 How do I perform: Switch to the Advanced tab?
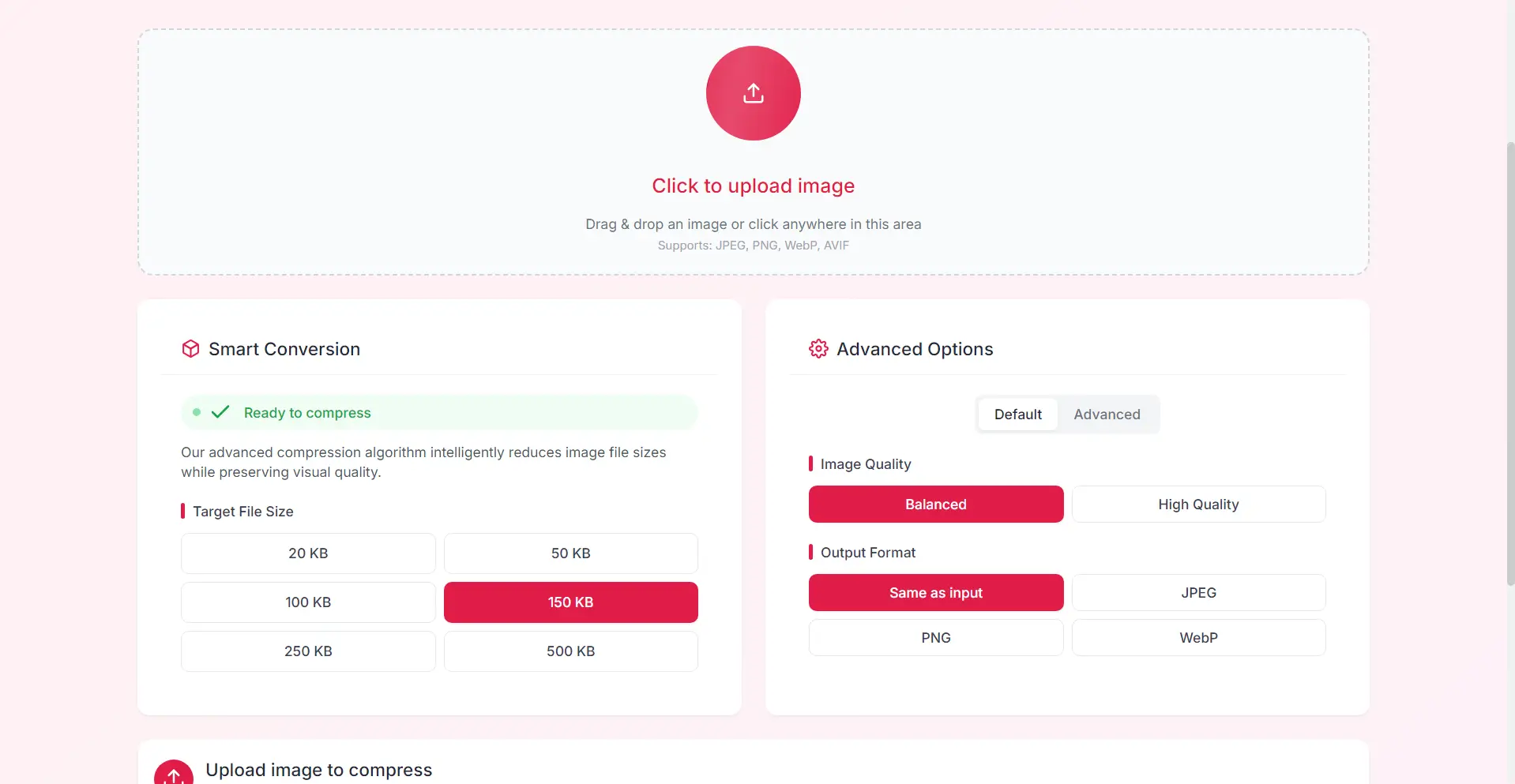[1107, 414]
